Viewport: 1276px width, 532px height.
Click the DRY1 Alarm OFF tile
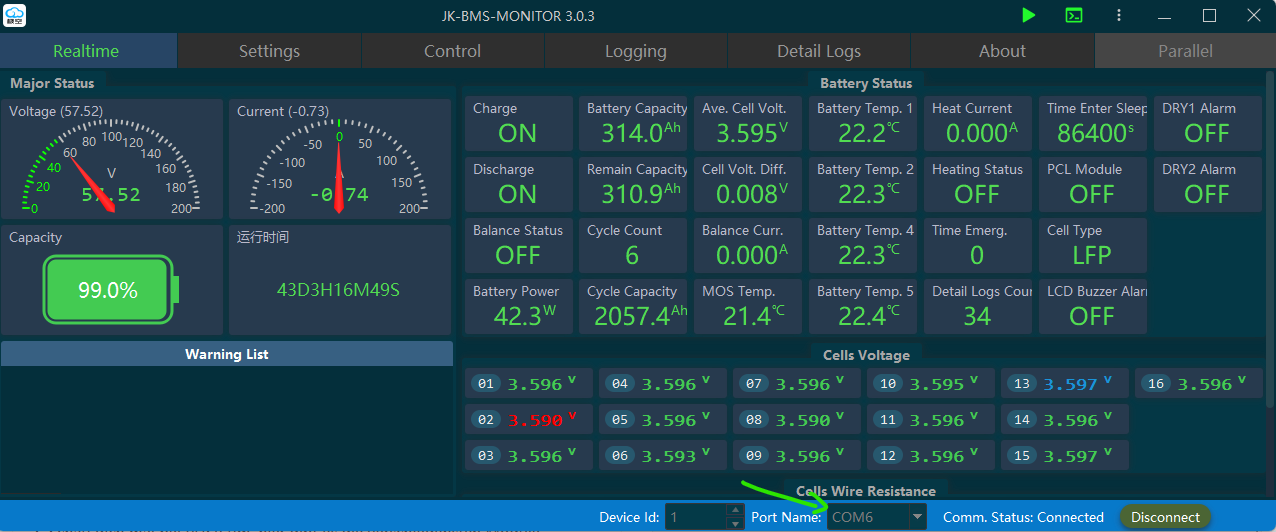click(1208, 123)
